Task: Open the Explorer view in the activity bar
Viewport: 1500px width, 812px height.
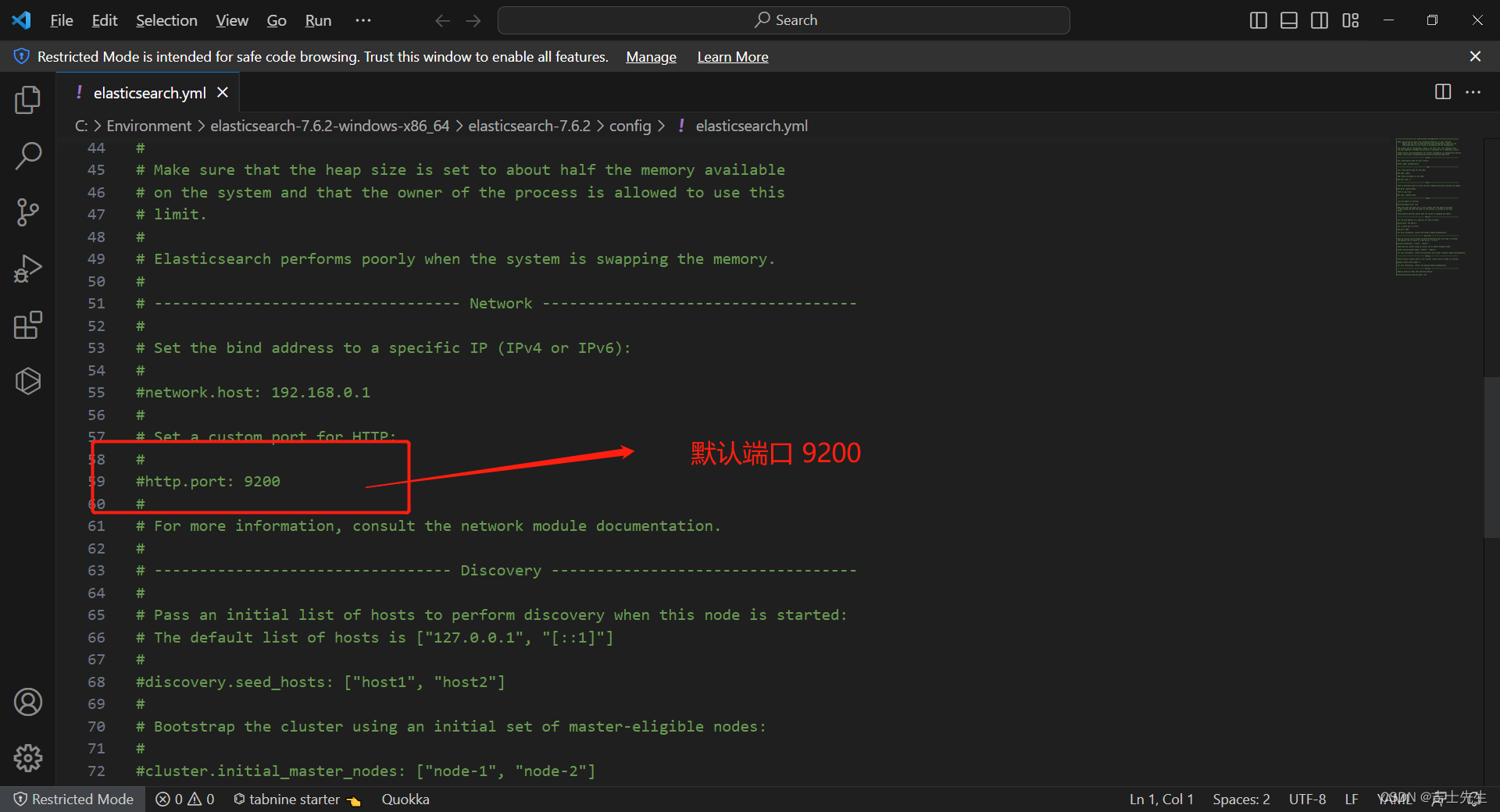Action: 28,100
